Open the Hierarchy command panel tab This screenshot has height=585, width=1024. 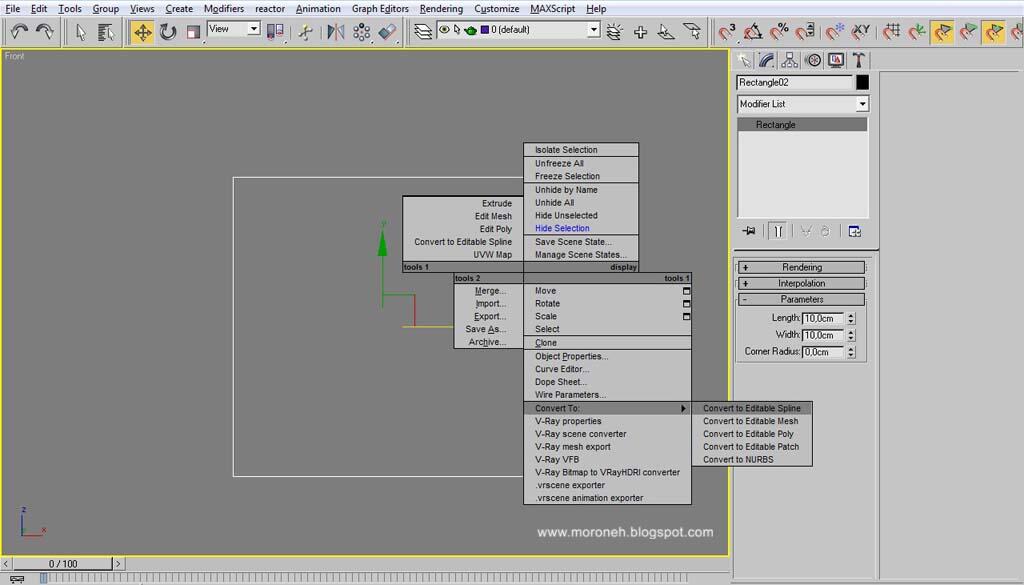coord(790,61)
